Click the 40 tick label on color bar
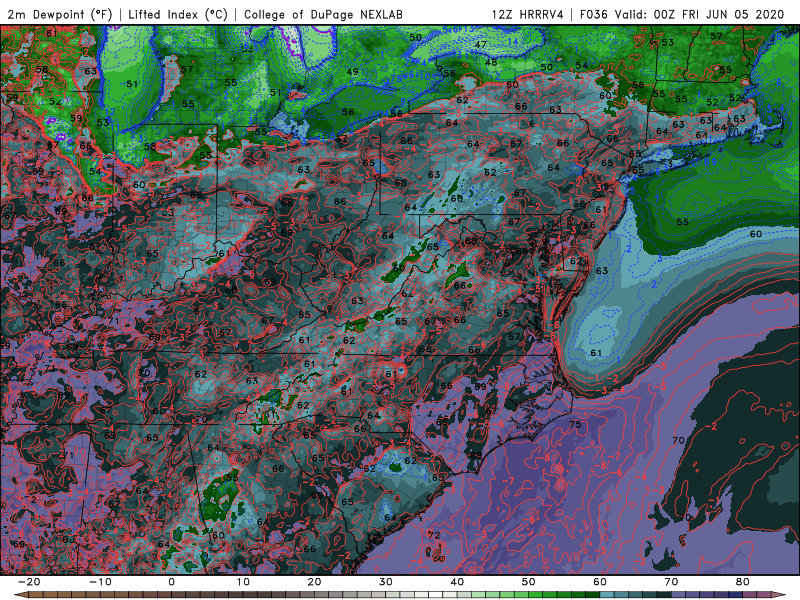This screenshot has height=600, width=800. coord(457,582)
